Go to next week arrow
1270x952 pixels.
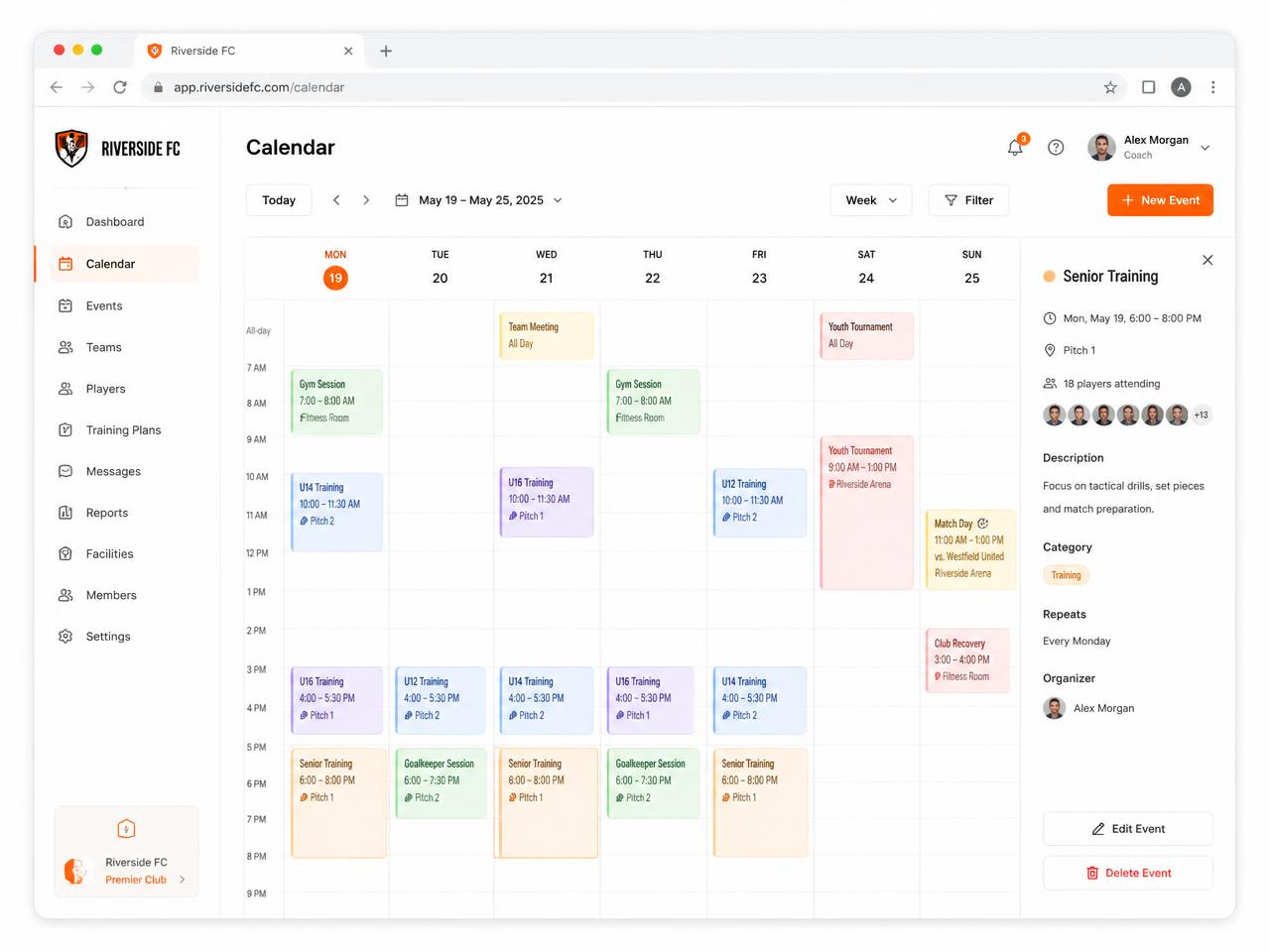pyautogui.click(x=366, y=200)
